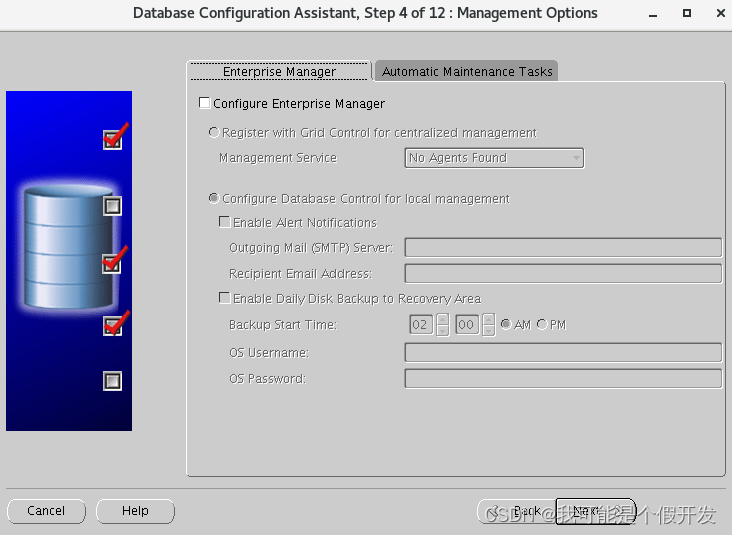The width and height of the screenshot is (732, 535).
Task: Choose the PM radio button
Action: point(542,324)
